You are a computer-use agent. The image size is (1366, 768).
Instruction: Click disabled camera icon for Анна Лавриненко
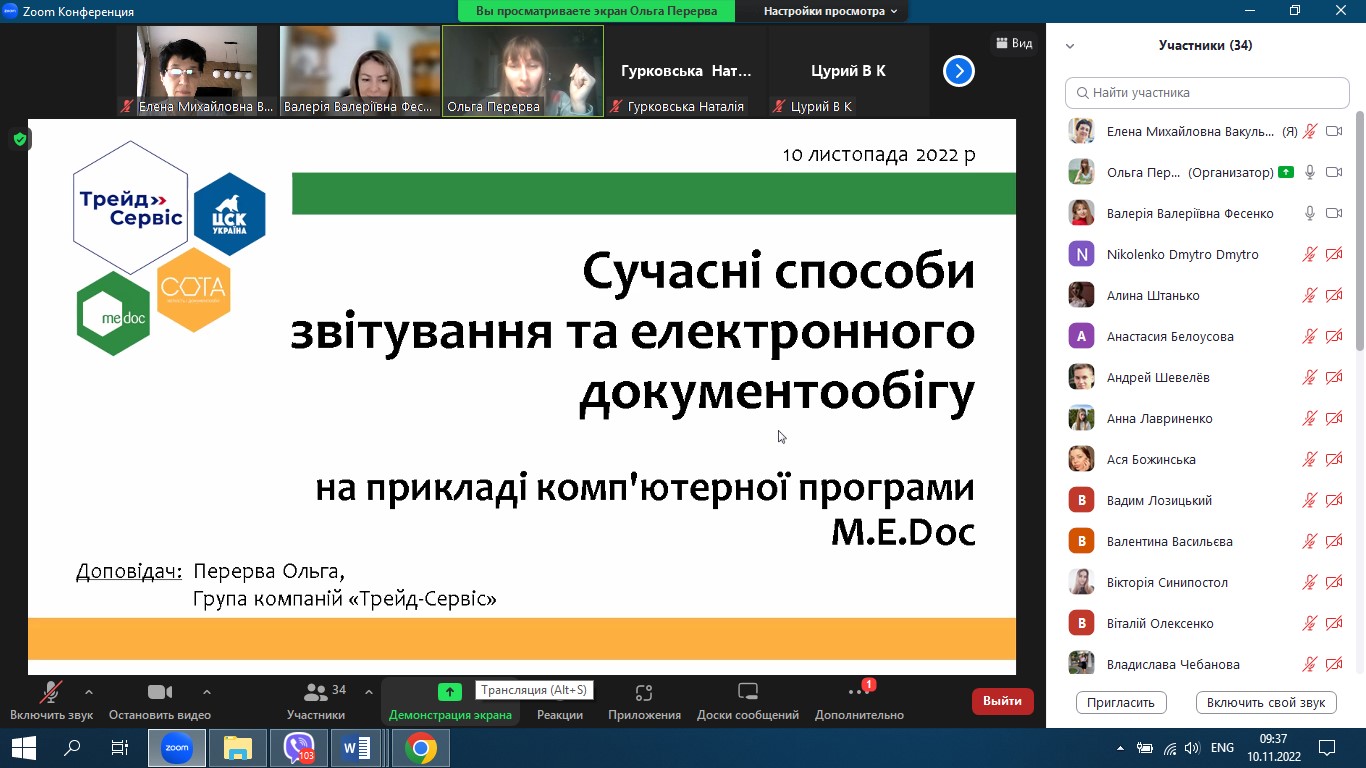[x=1334, y=418]
